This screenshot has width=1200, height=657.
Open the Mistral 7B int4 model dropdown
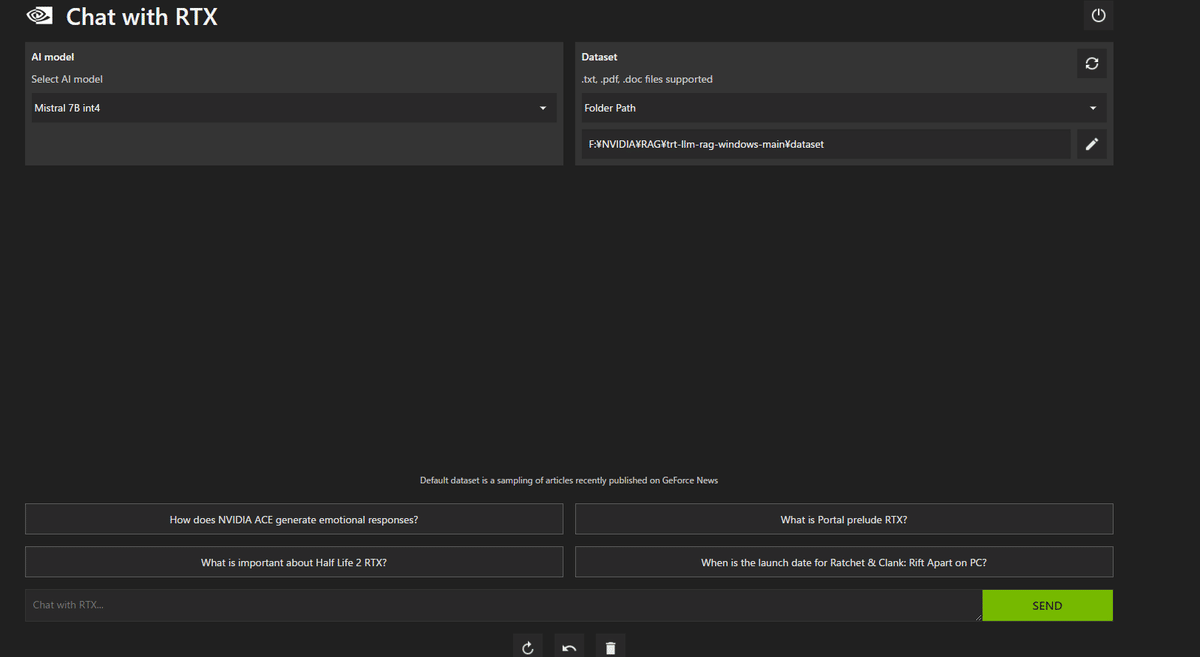pyautogui.click(x=294, y=108)
